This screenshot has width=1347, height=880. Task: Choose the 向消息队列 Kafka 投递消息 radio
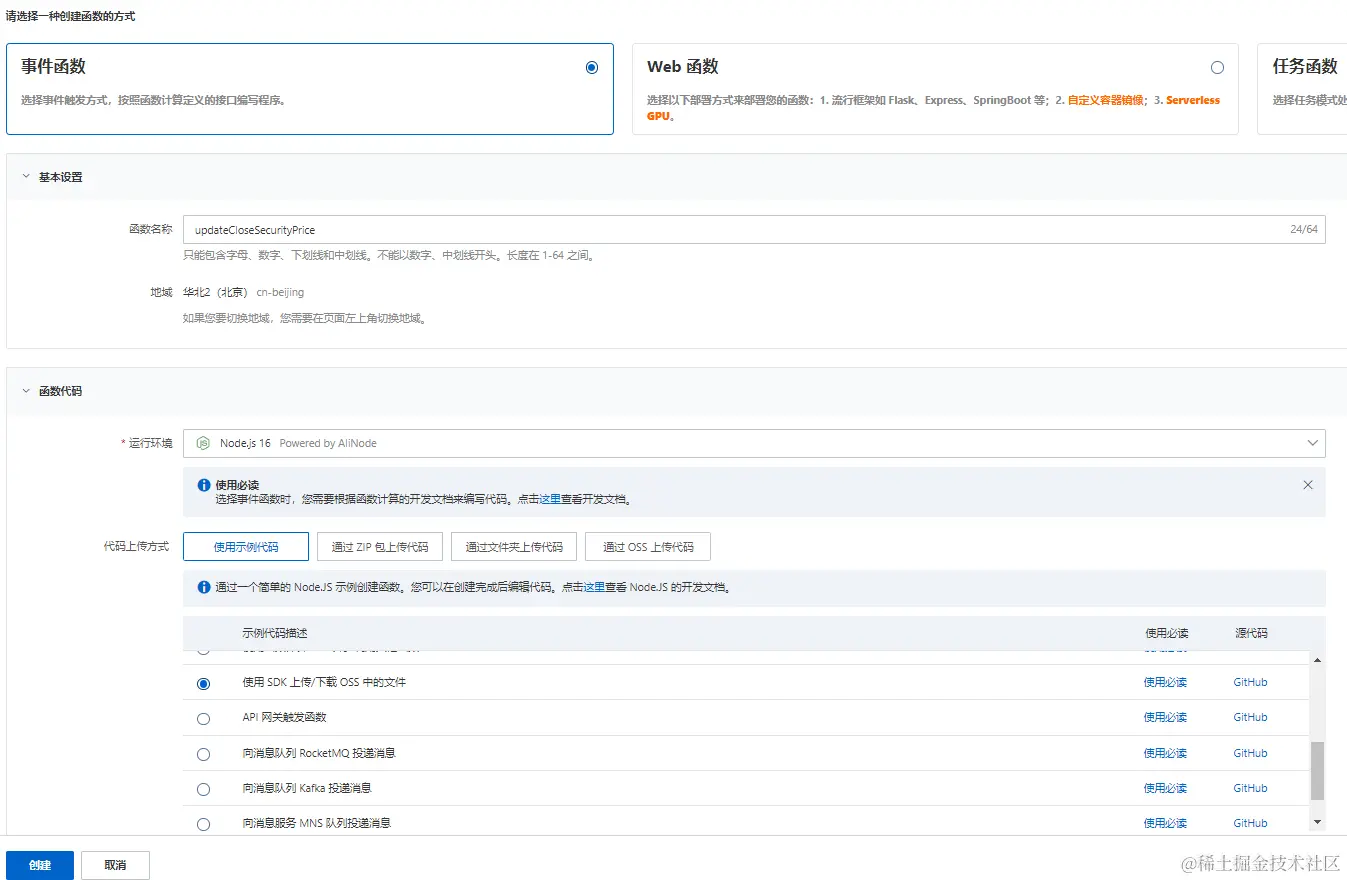(204, 789)
